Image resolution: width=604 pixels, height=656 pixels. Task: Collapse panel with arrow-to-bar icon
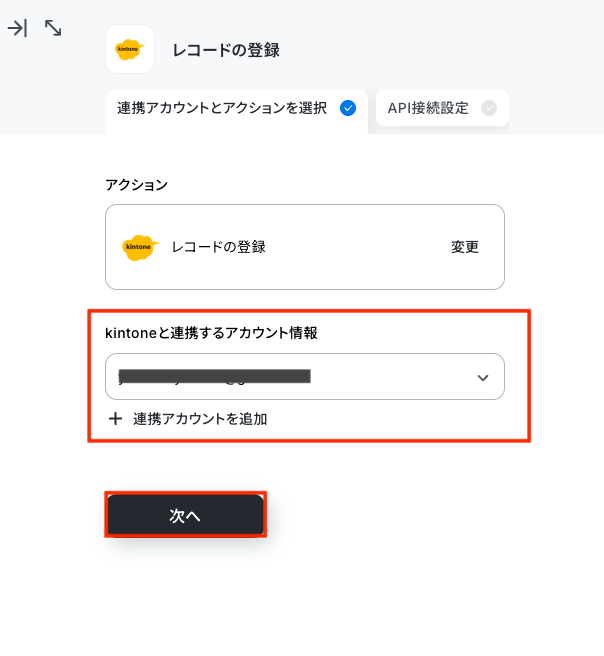coord(17,28)
